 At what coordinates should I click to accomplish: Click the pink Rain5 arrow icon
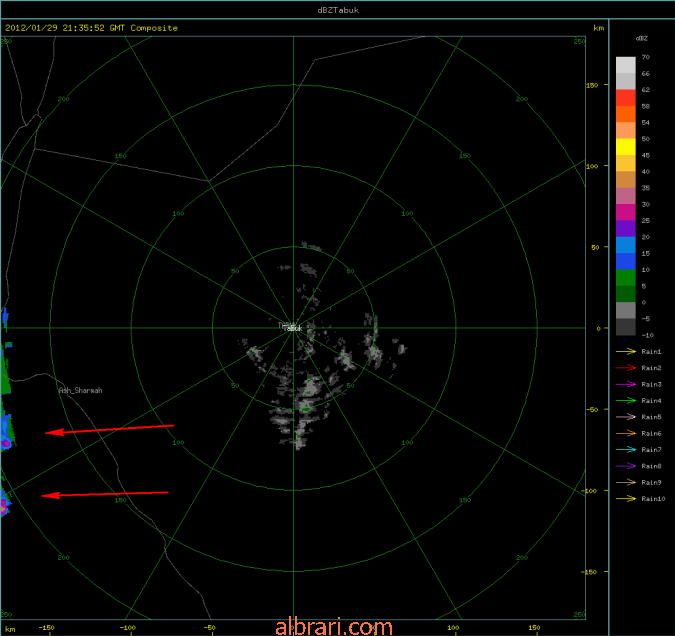click(626, 417)
